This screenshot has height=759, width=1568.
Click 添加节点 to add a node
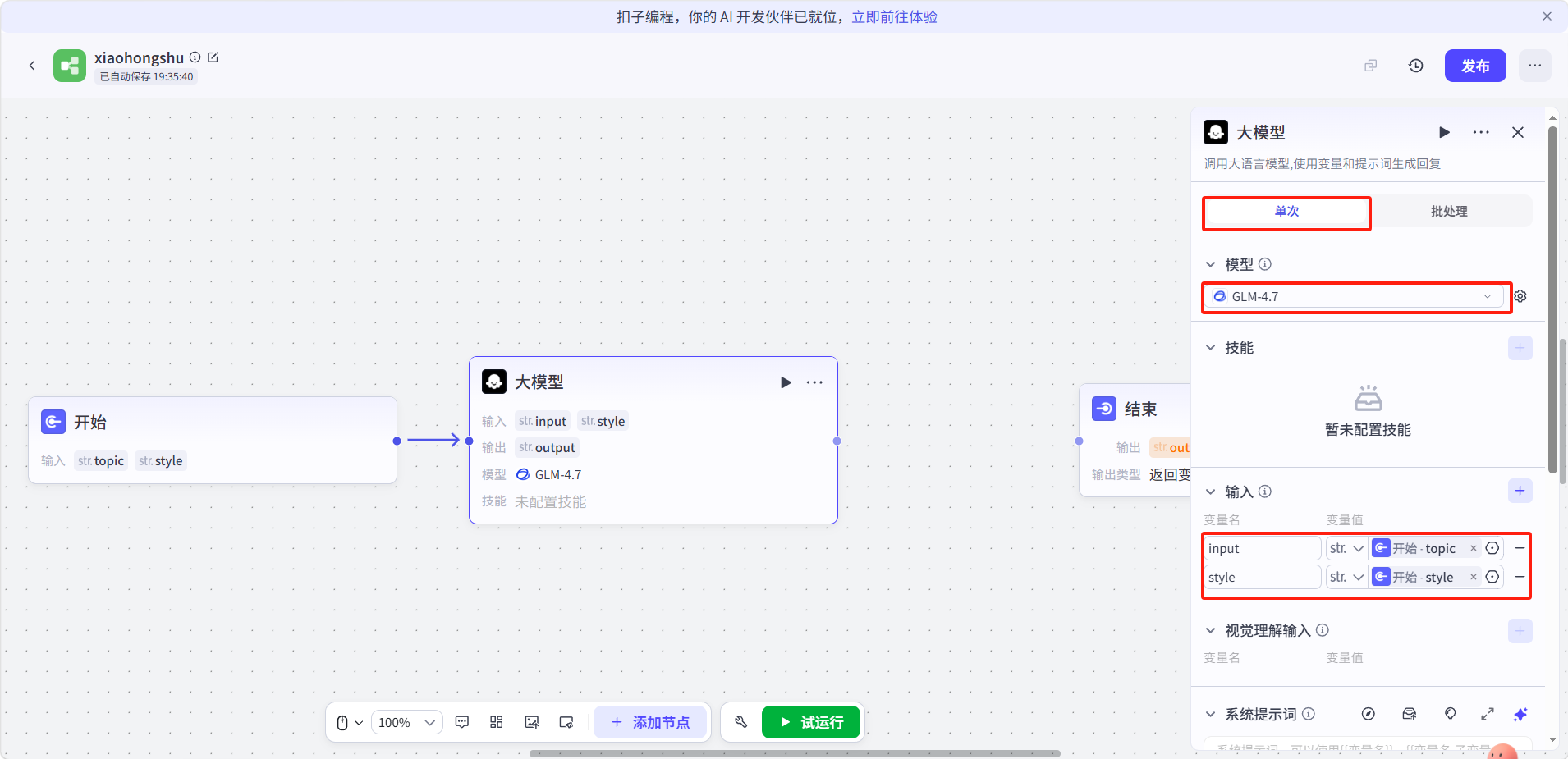[x=651, y=722]
